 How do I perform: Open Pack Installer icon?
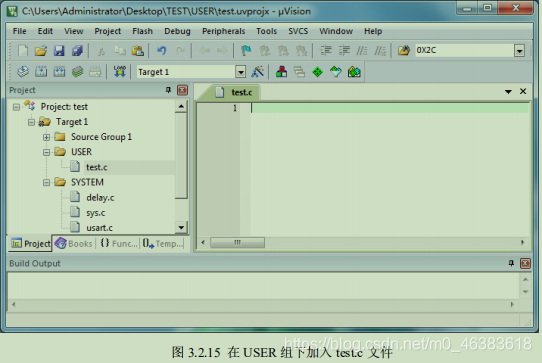pos(354,72)
